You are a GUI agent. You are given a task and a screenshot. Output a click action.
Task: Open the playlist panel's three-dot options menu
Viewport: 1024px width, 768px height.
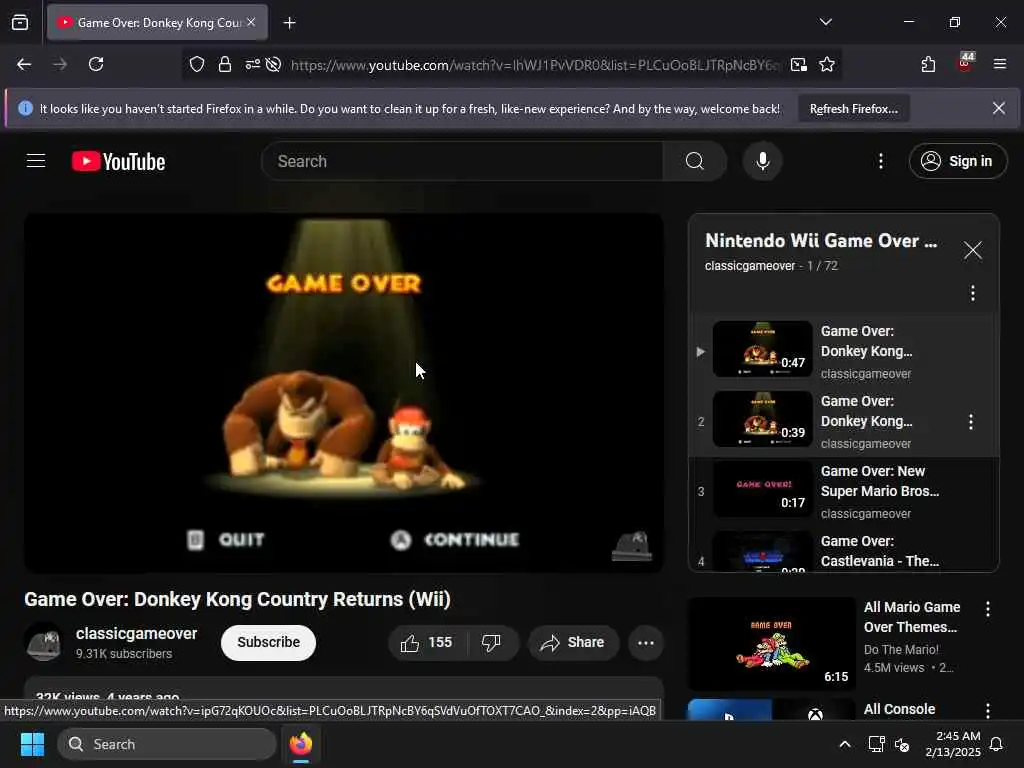pyautogui.click(x=972, y=293)
